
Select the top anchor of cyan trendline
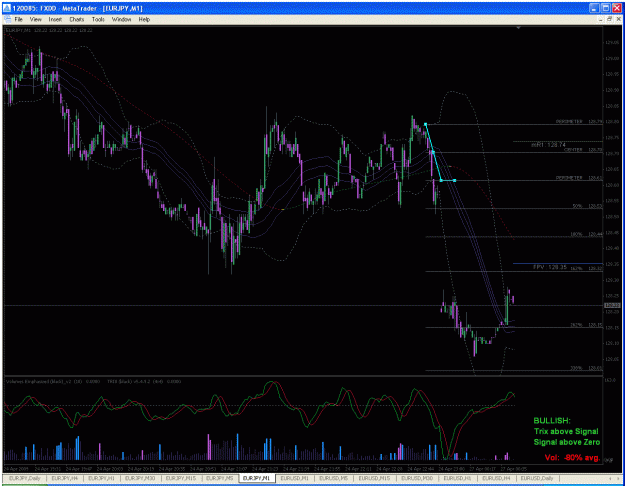click(425, 124)
